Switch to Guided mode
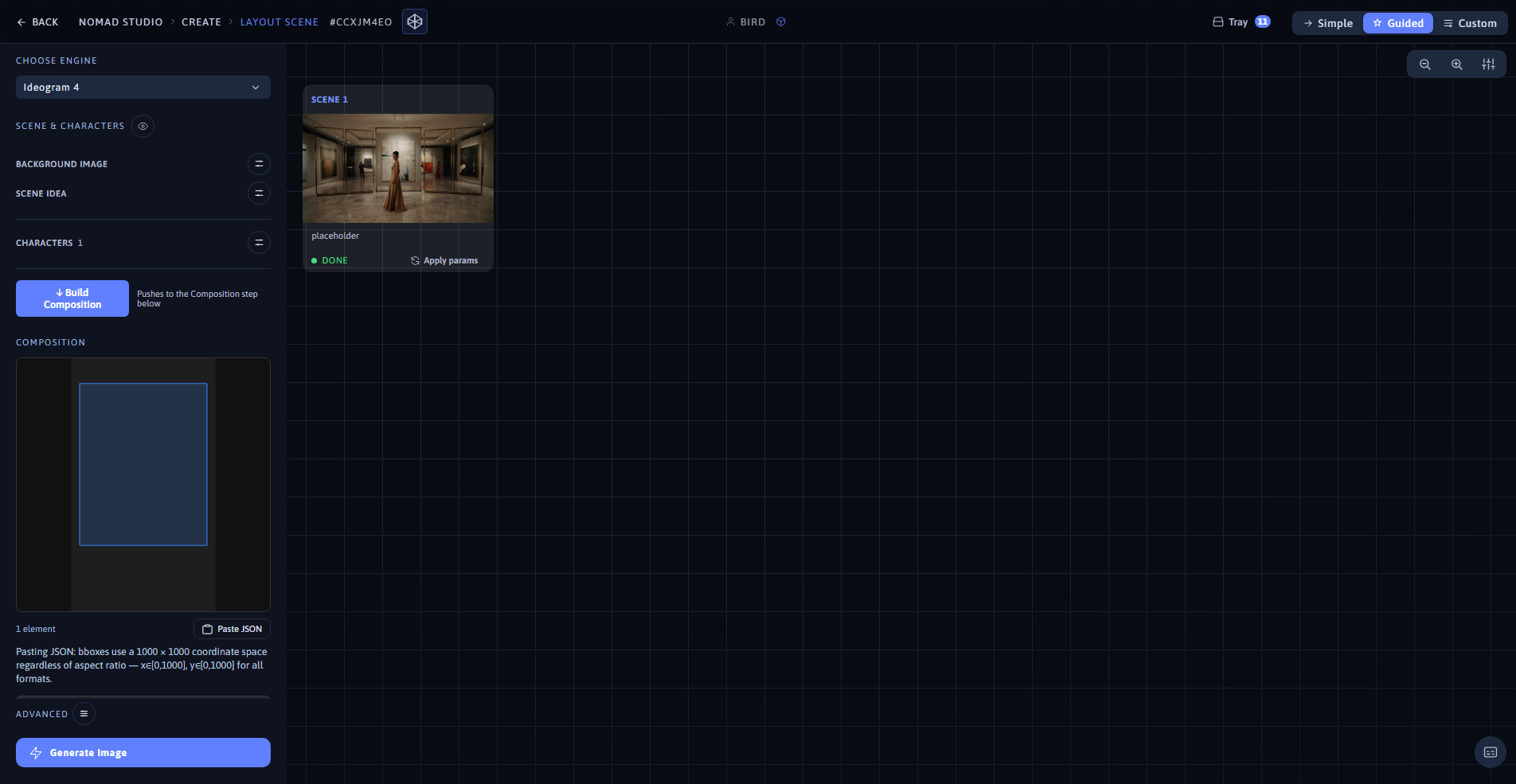 tap(1398, 23)
